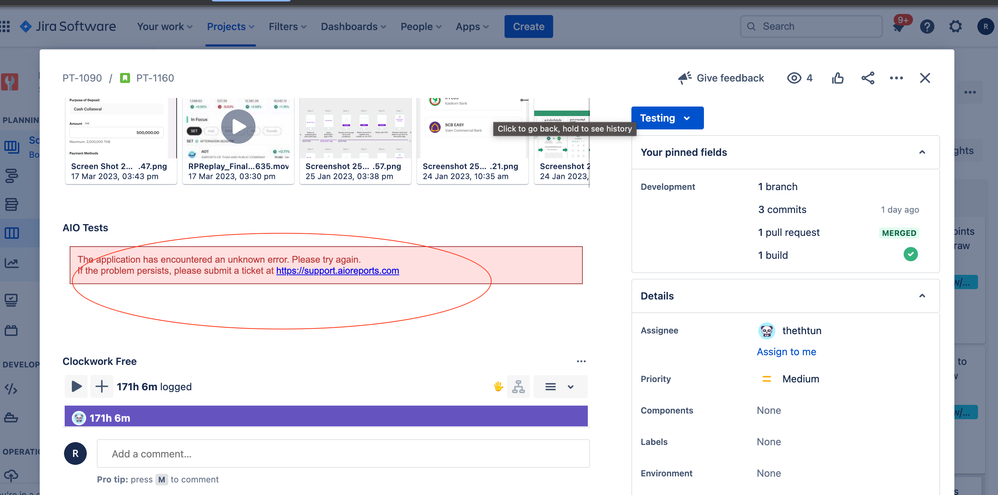Click the Jira Software logo
The height and width of the screenshot is (495, 998).
coord(67,27)
